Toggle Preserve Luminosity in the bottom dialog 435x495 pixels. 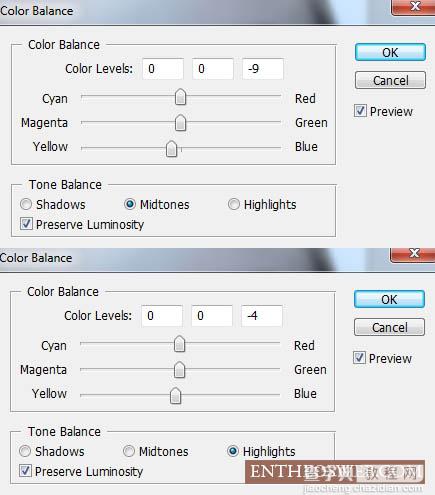point(25,471)
